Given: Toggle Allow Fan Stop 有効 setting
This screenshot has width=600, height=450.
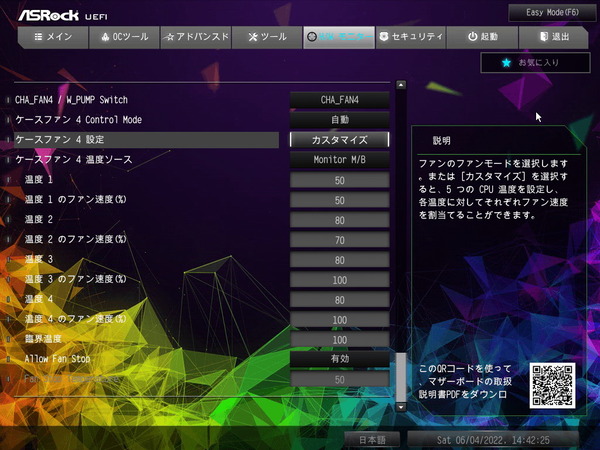Looking at the screenshot, I should pos(340,359).
